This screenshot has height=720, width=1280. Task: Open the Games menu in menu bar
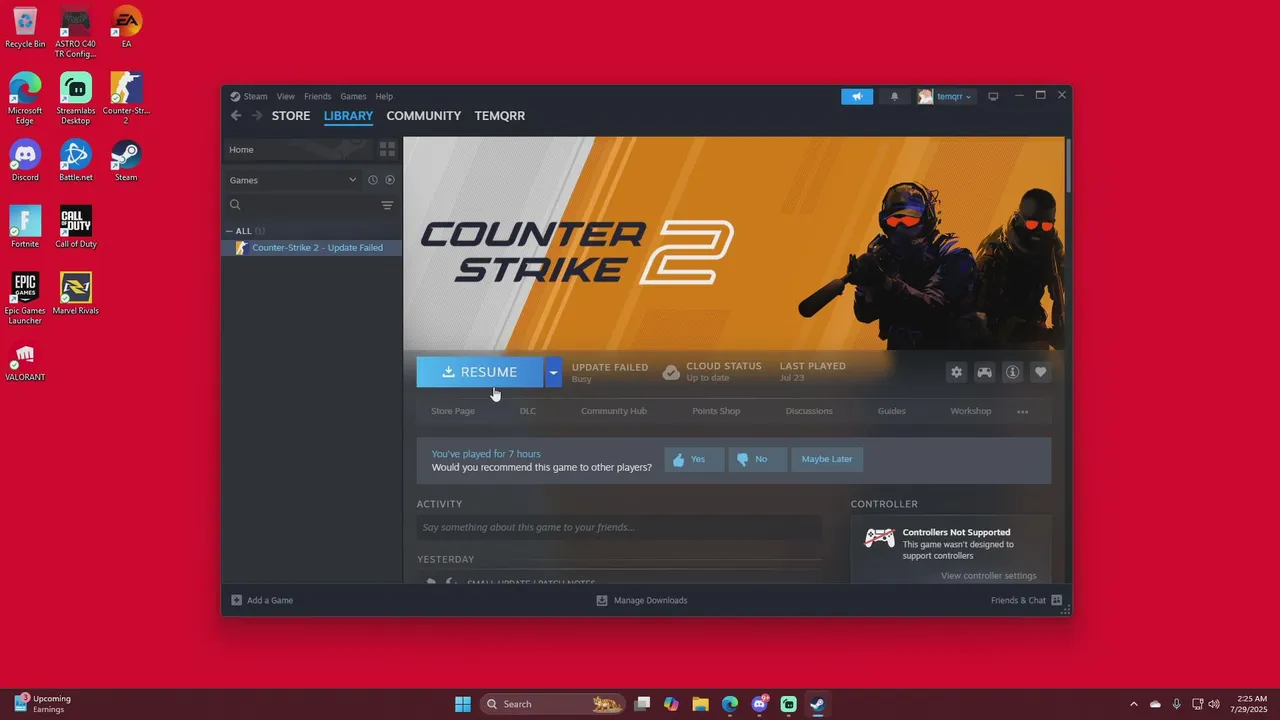pyautogui.click(x=353, y=97)
